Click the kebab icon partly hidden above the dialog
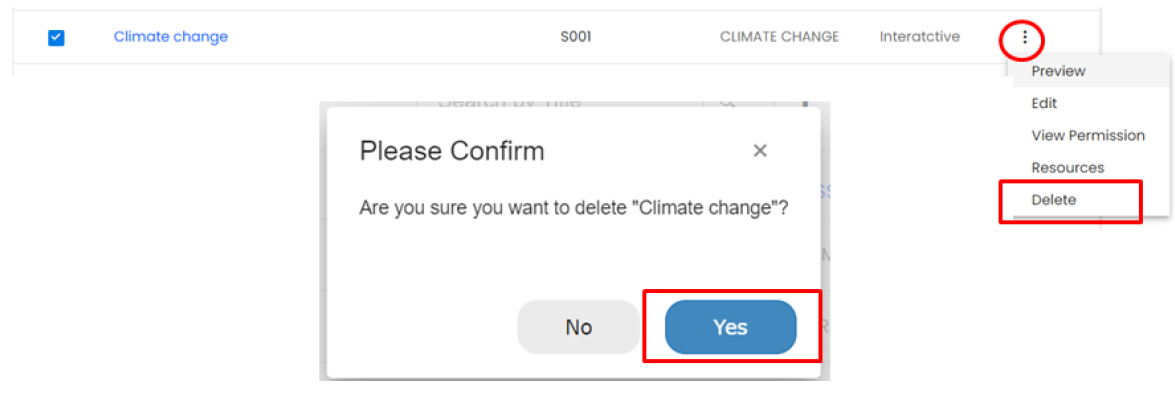The height and width of the screenshot is (411, 1175). [x=805, y=101]
